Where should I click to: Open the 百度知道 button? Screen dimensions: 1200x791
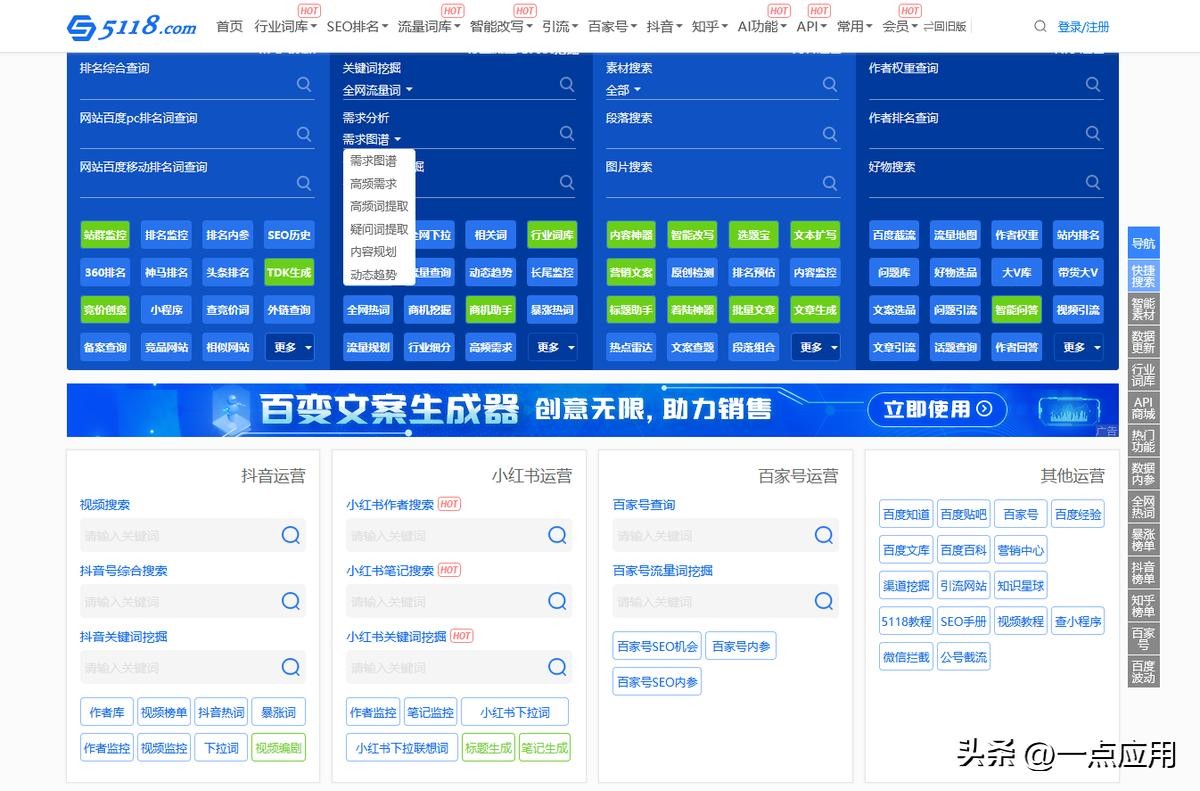(906, 514)
